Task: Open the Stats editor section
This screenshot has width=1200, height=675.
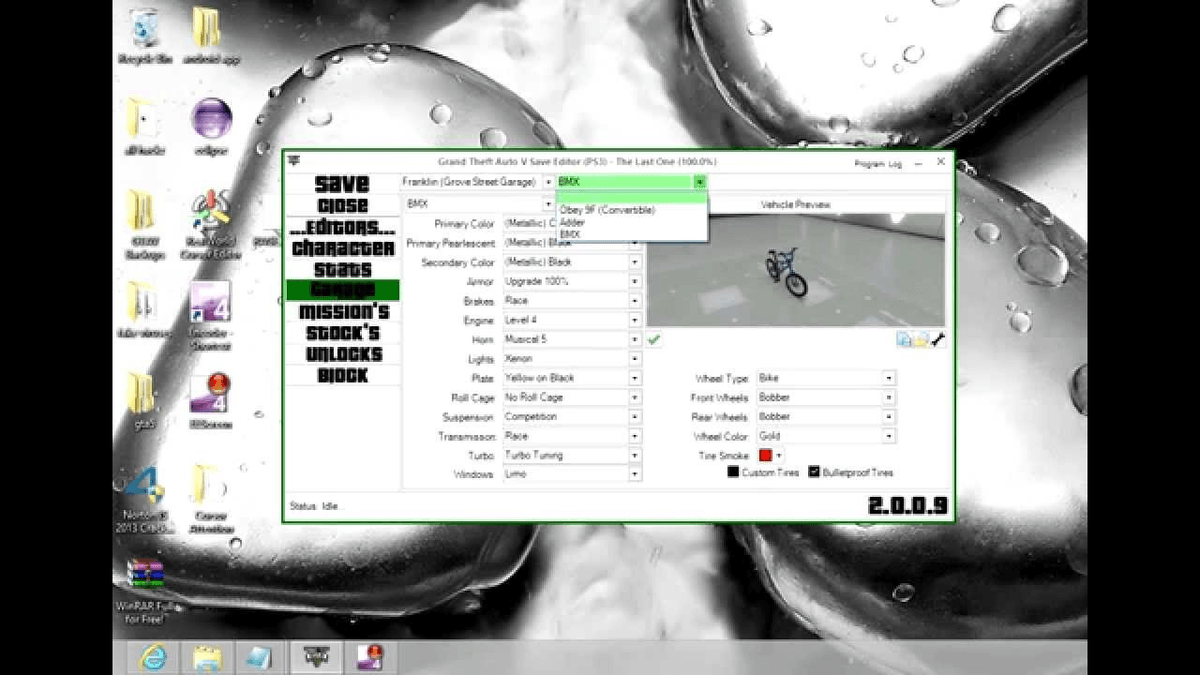Action: click(343, 270)
